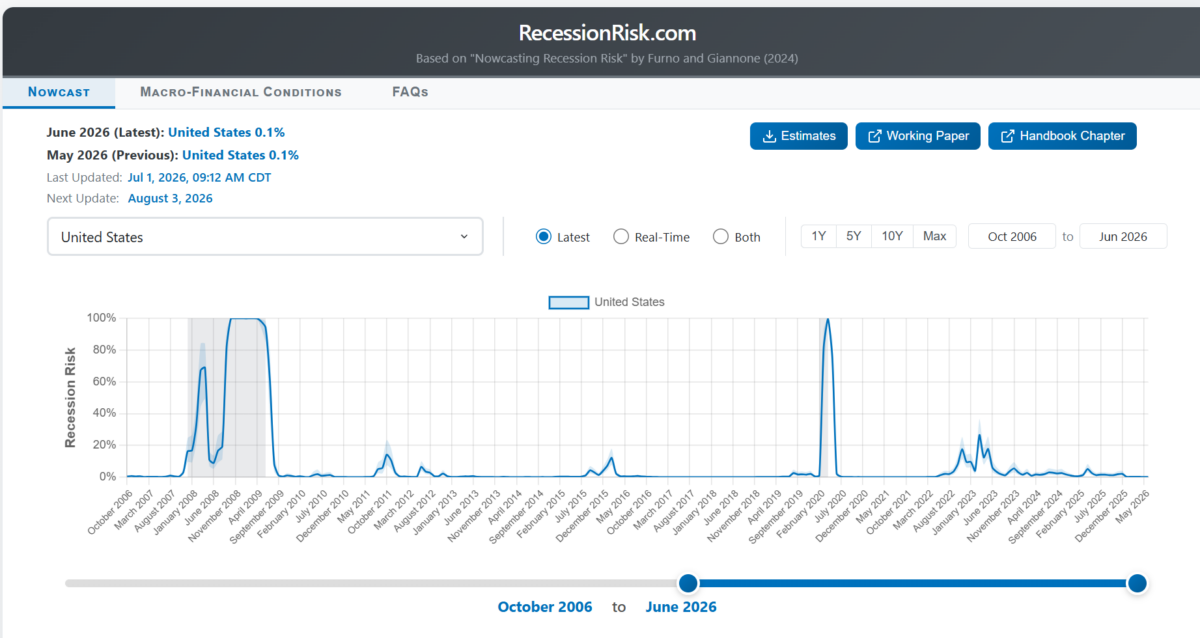The image size is (1200, 638).
Task: Click the United States legend text
Action: click(629, 302)
